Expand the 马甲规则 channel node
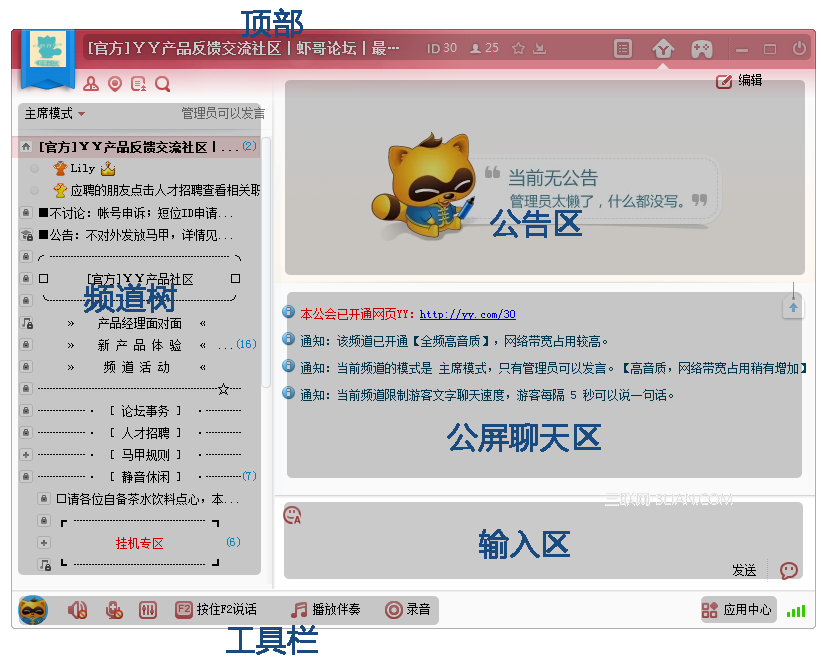Image resolution: width=821 pixels, height=662 pixels. point(26,455)
